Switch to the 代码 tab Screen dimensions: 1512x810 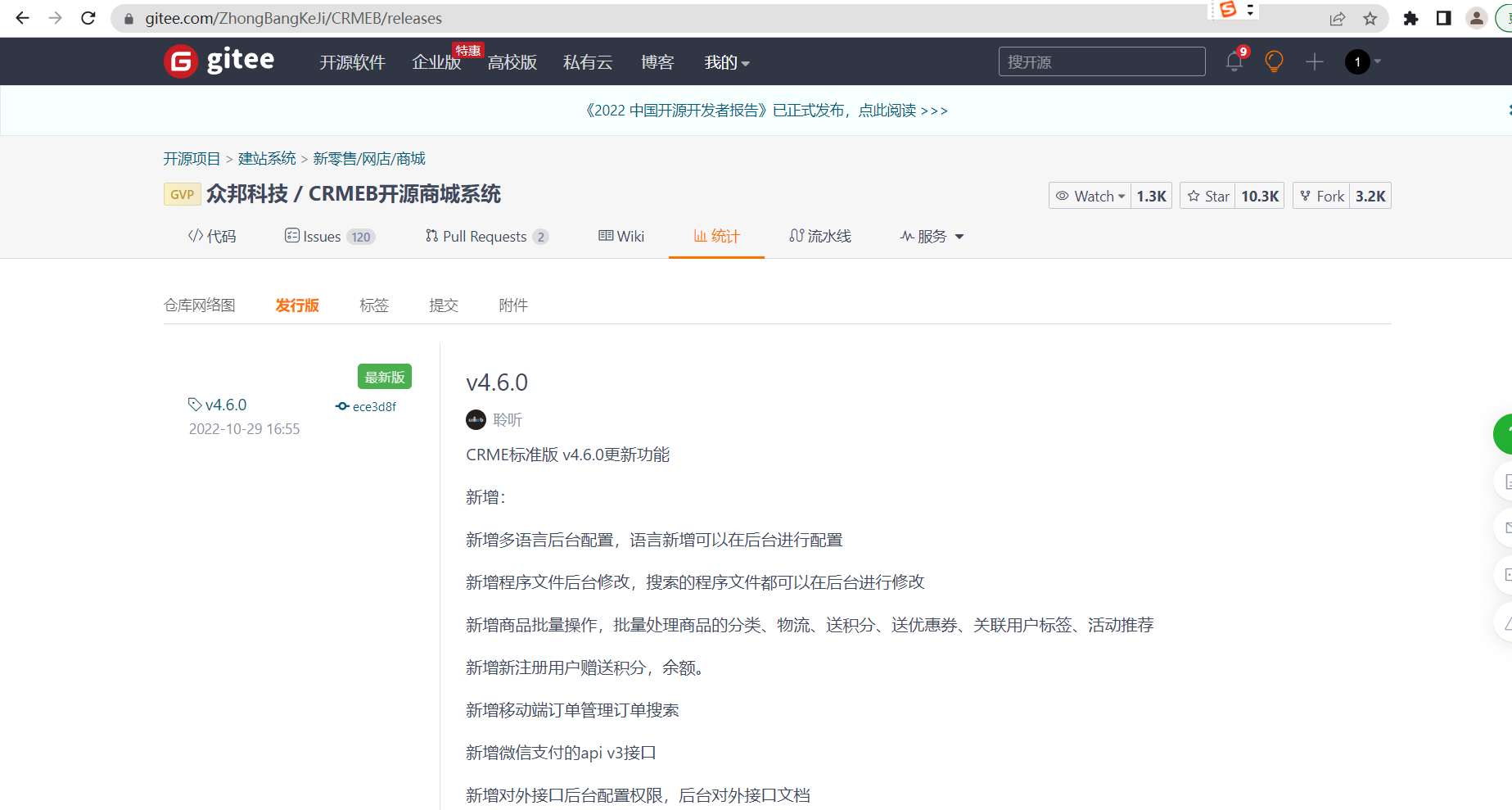[x=212, y=237]
